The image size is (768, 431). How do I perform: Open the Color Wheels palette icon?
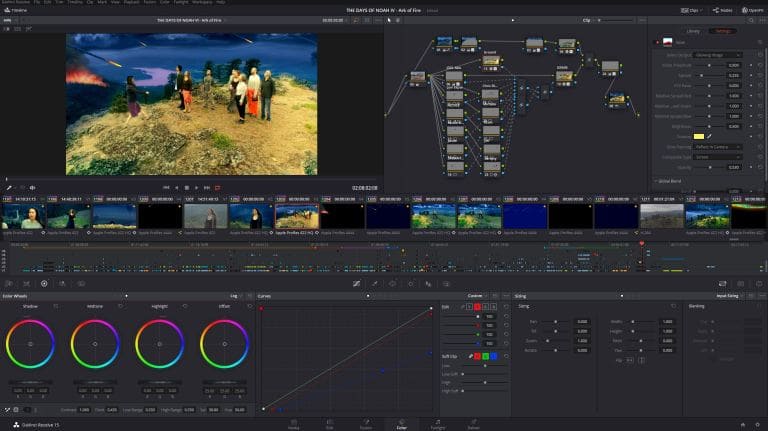[x=44, y=284]
